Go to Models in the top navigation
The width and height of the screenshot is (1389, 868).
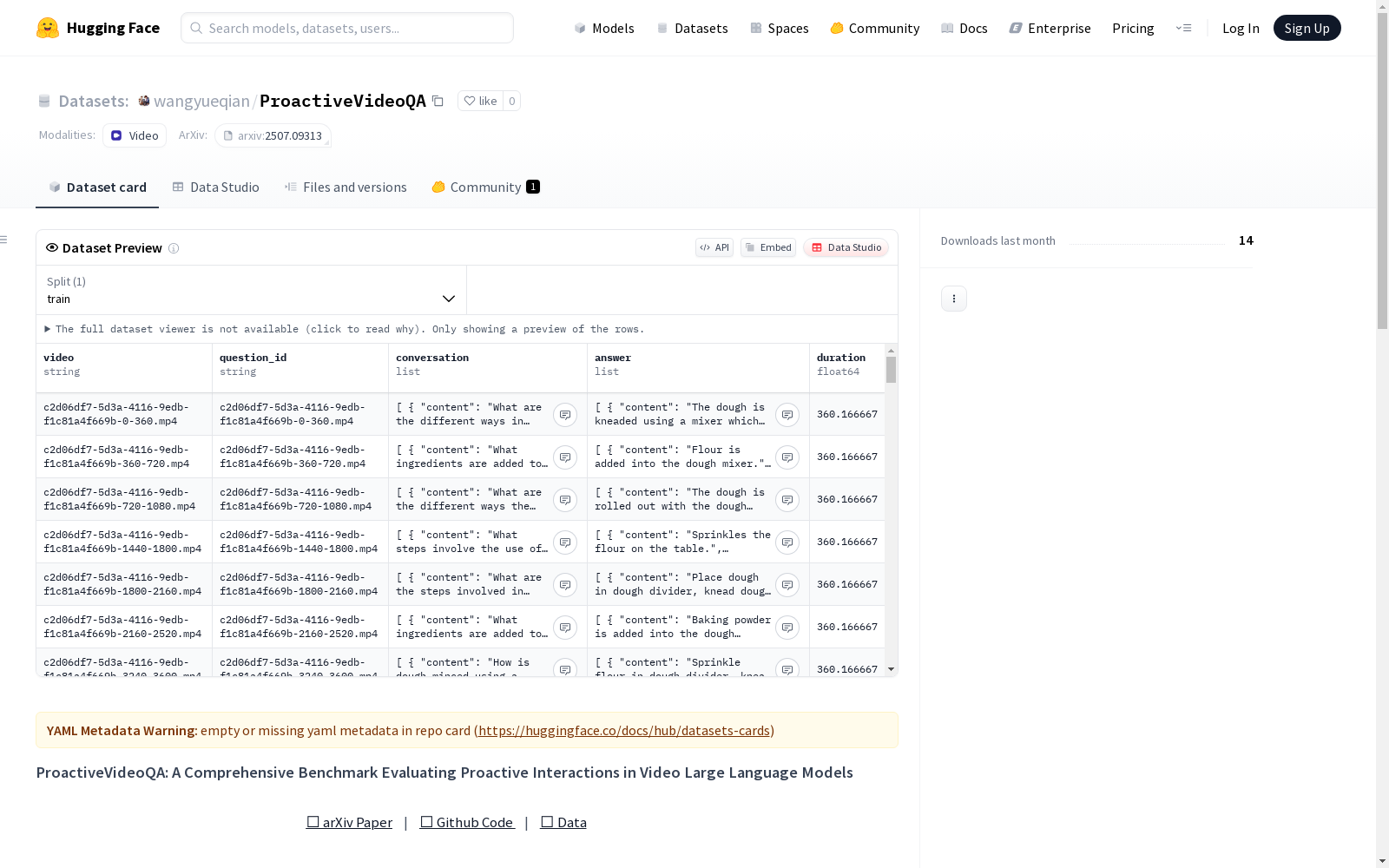pos(604,29)
